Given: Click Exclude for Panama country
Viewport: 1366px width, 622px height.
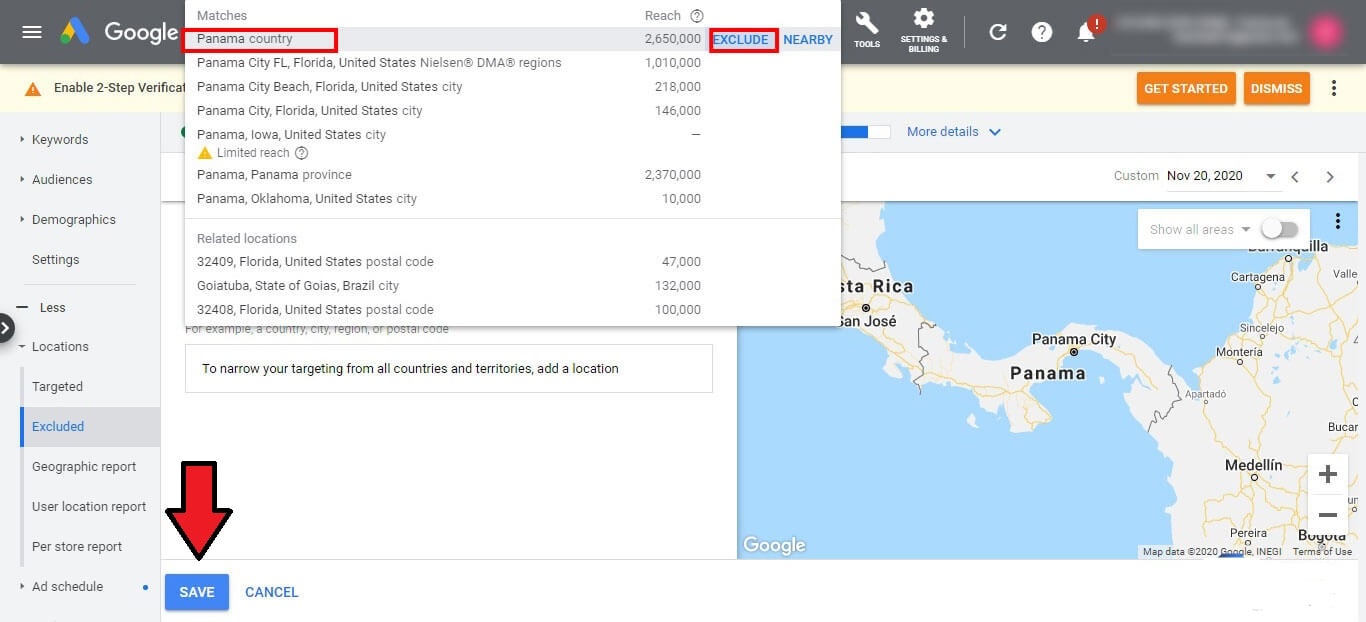Looking at the screenshot, I should [741, 40].
